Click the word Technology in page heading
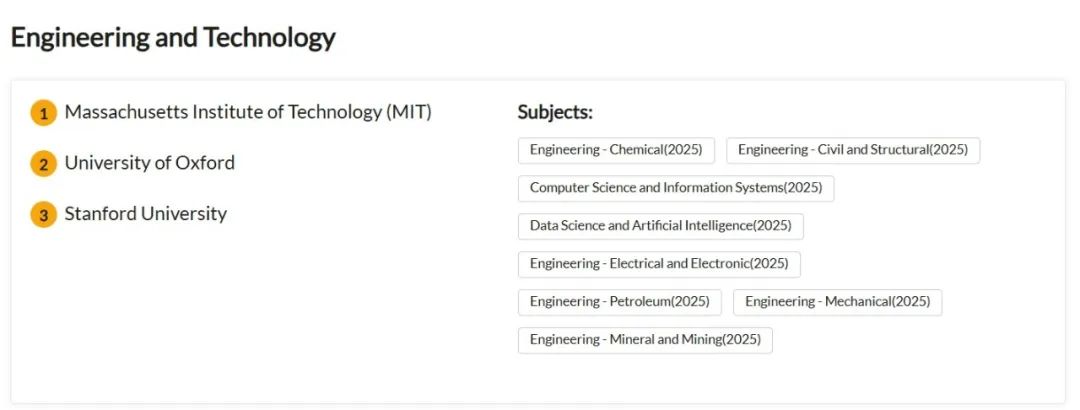 tap(269, 37)
